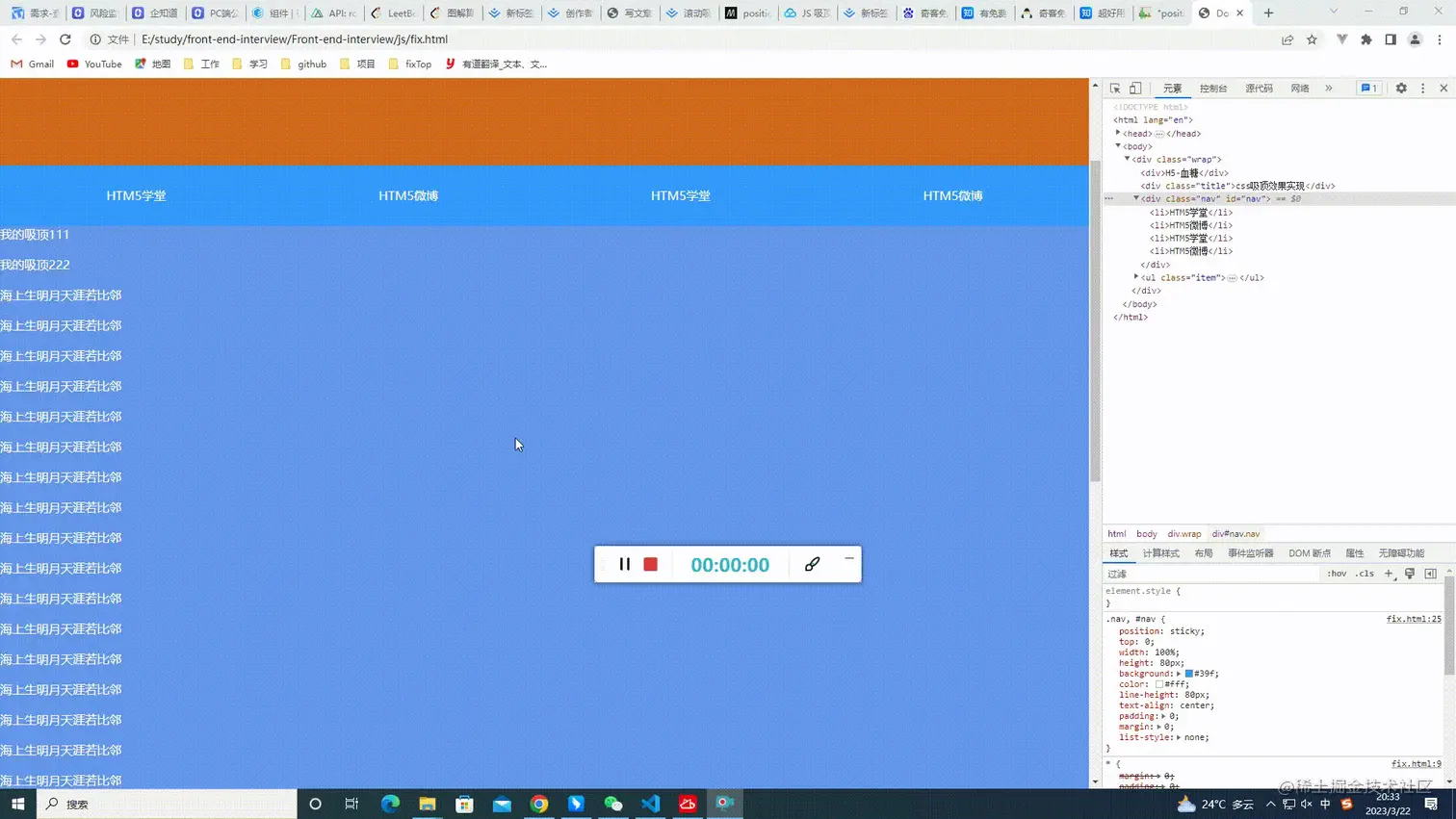Add a new style rule with the plus icon
Screen dimensions: 1456x819
click(x=1388, y=573)
